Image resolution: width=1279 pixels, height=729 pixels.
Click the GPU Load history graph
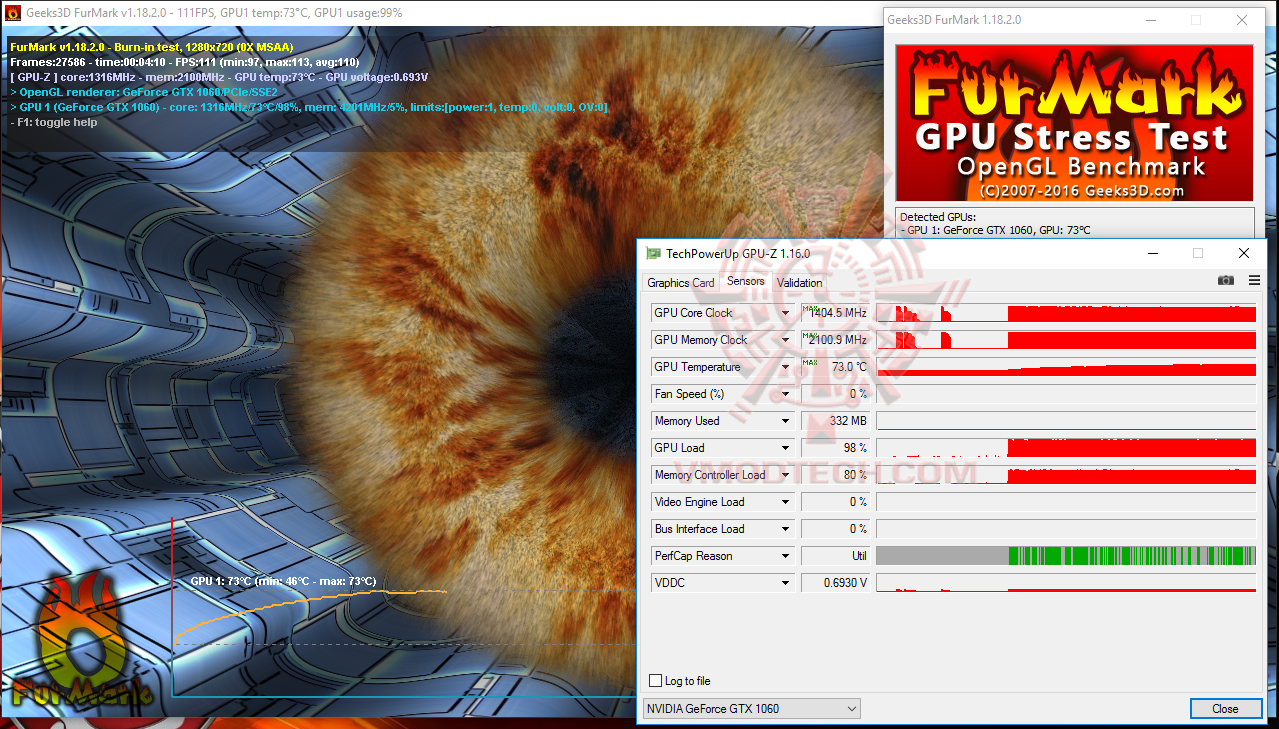pos(1066,448)
